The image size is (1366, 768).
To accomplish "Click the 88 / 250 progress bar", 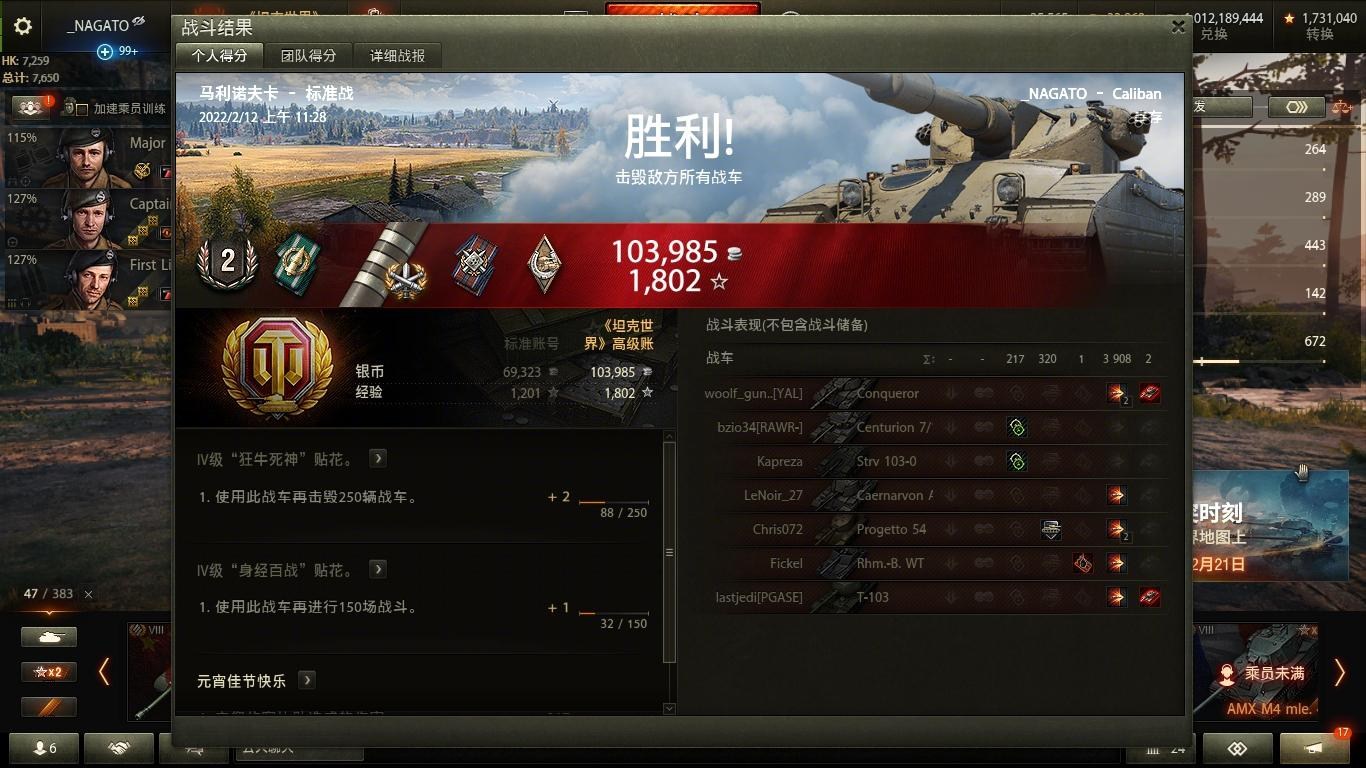I will click(614, 502).
